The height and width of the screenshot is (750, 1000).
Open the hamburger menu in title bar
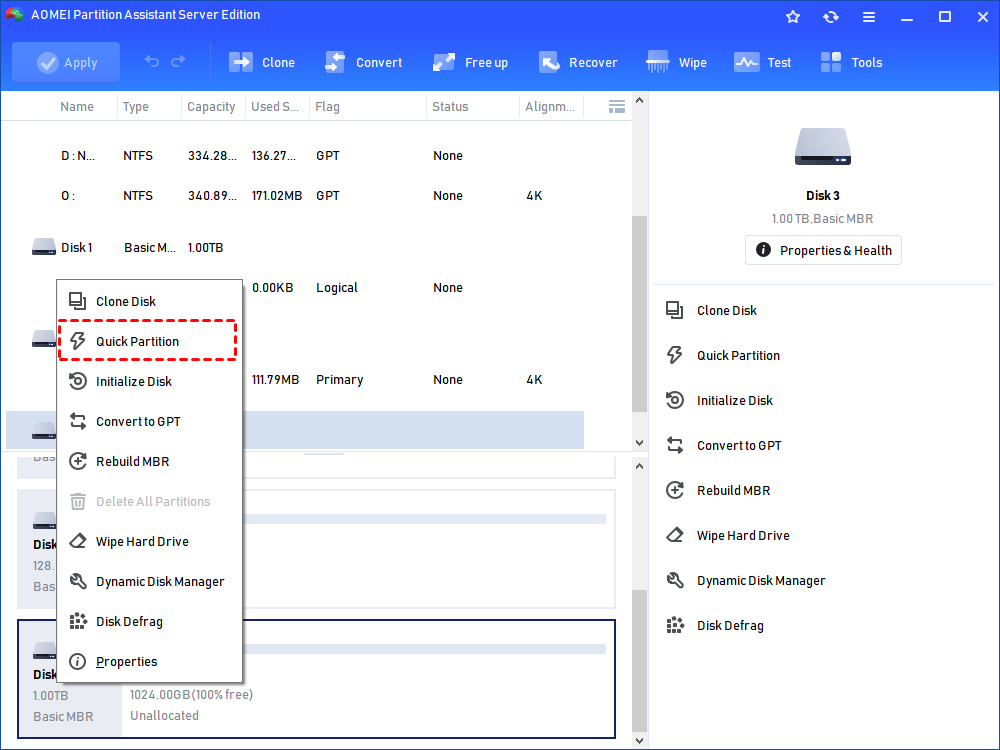click(x=869, y=17)
